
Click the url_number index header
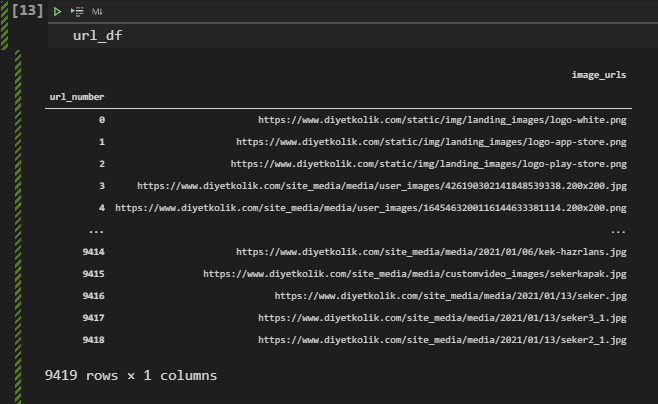[x=77, y=97]
